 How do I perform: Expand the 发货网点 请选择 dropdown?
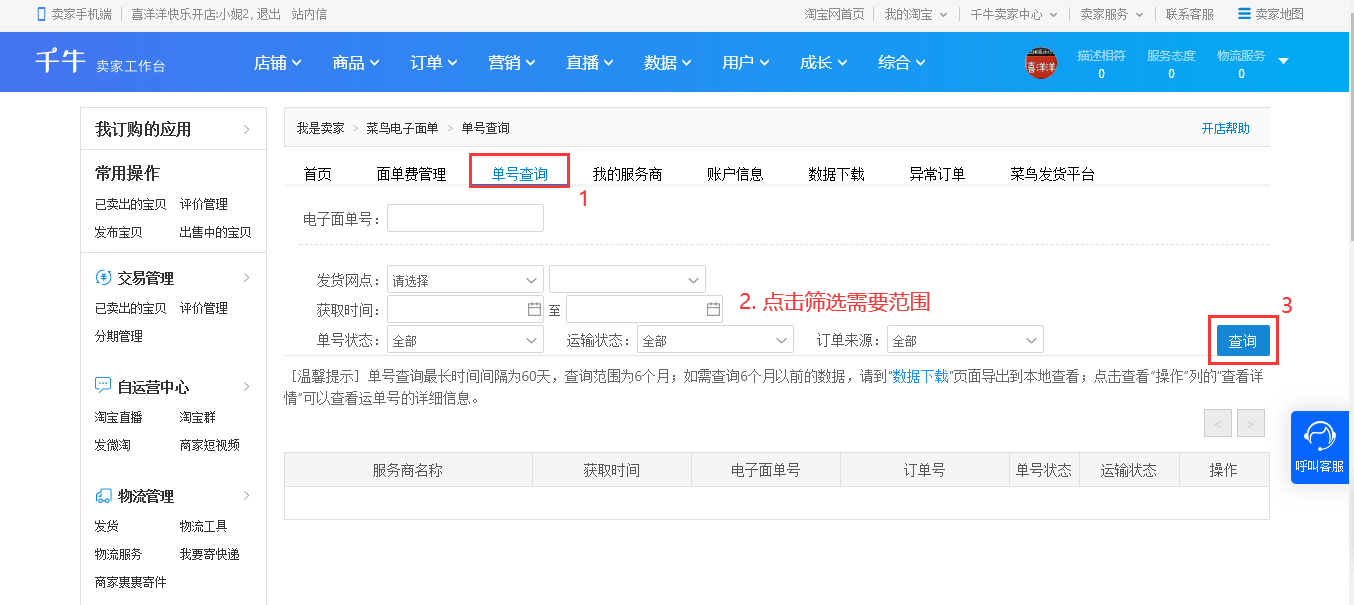coord(465,280)
